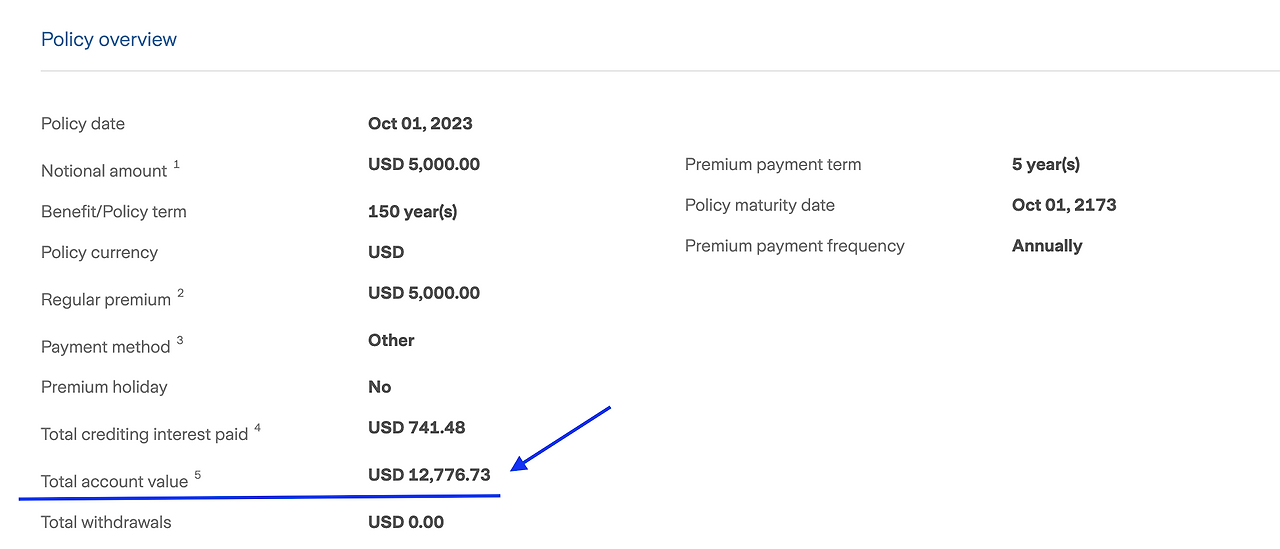Click footnote 5 beside Total account value

[198, 475]
